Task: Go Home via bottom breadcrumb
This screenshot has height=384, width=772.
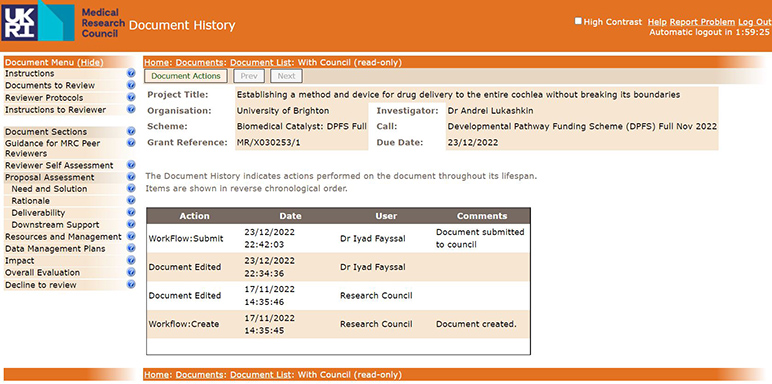Action: (157, 375)
